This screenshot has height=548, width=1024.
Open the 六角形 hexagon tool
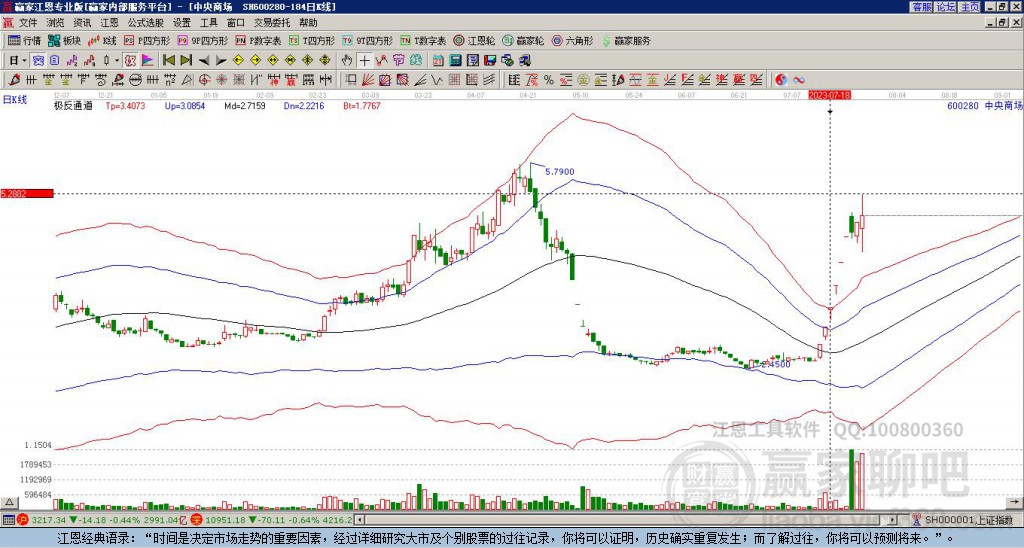[x=572, y=40]
